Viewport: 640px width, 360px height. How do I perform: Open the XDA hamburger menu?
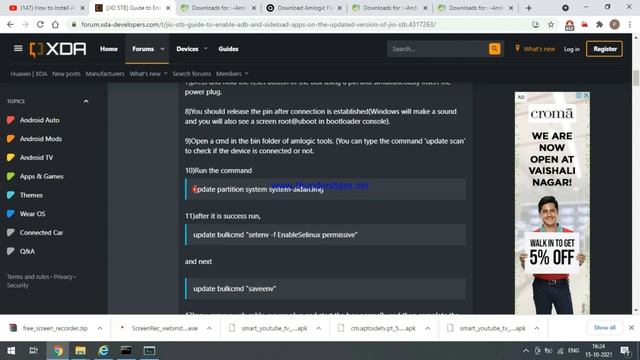pos(18,49)
